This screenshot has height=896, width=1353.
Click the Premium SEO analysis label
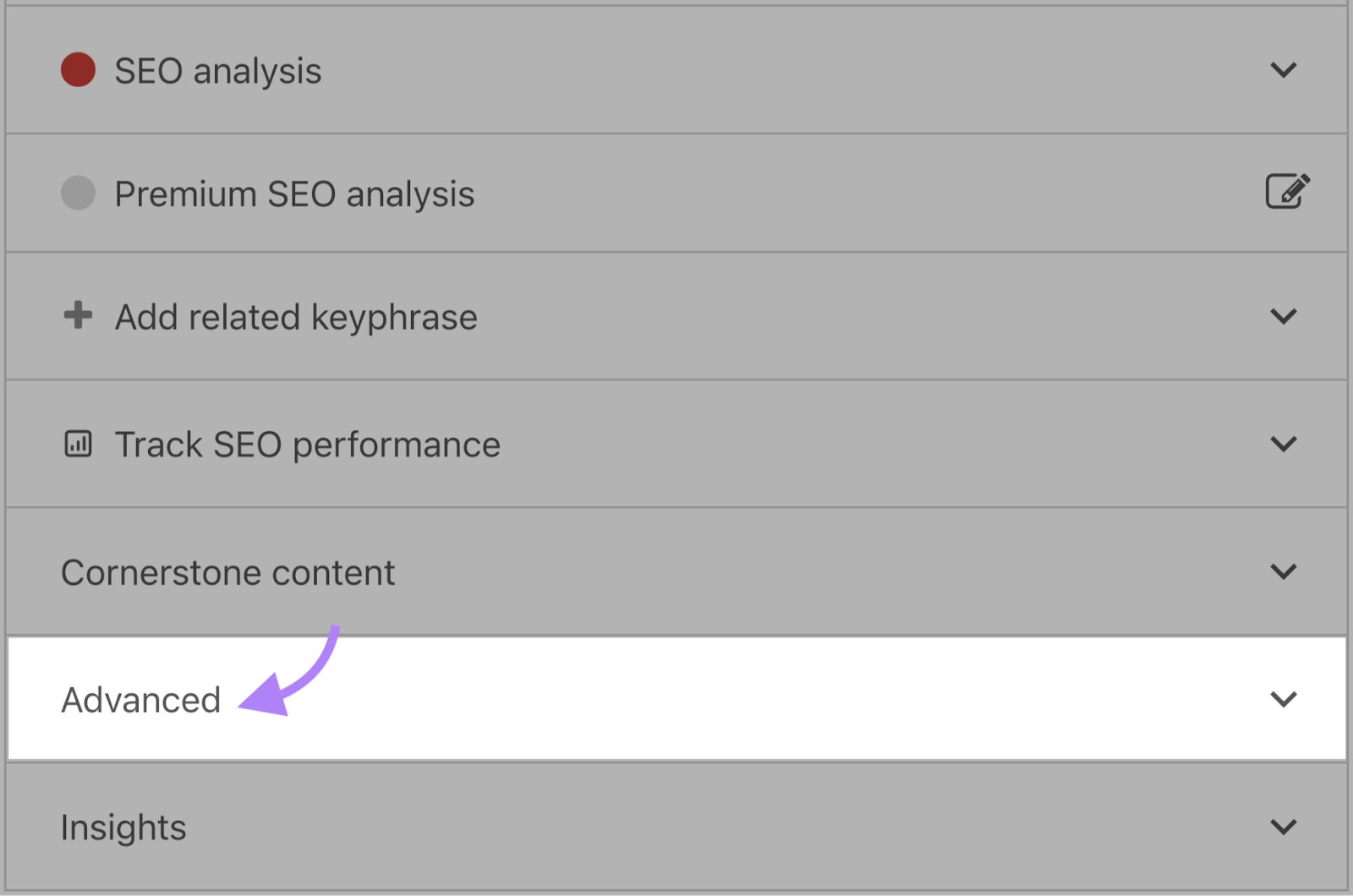pyautogui.click(x=294, y=194)
